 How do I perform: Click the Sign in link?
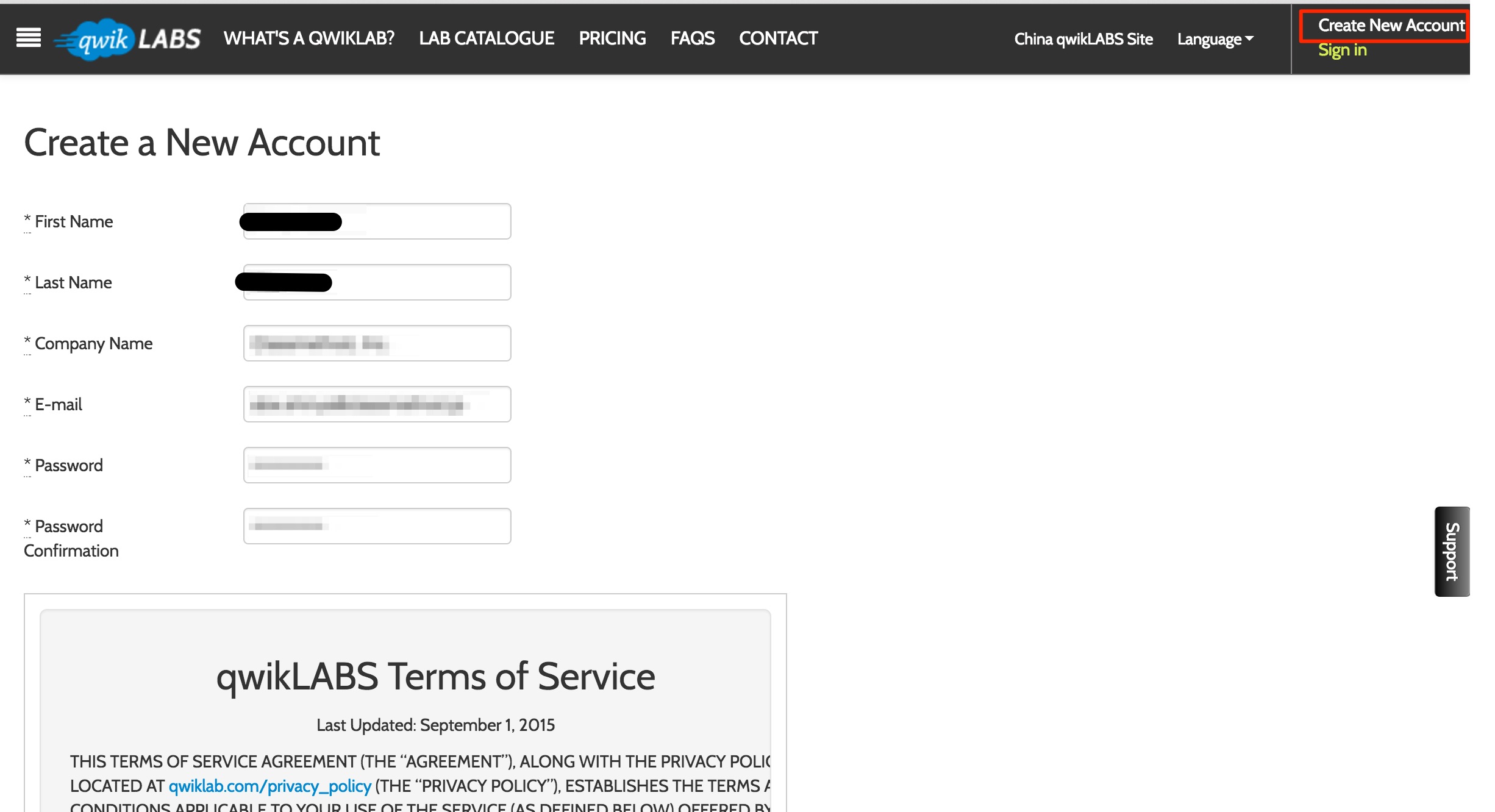[x=1342, y=50]
